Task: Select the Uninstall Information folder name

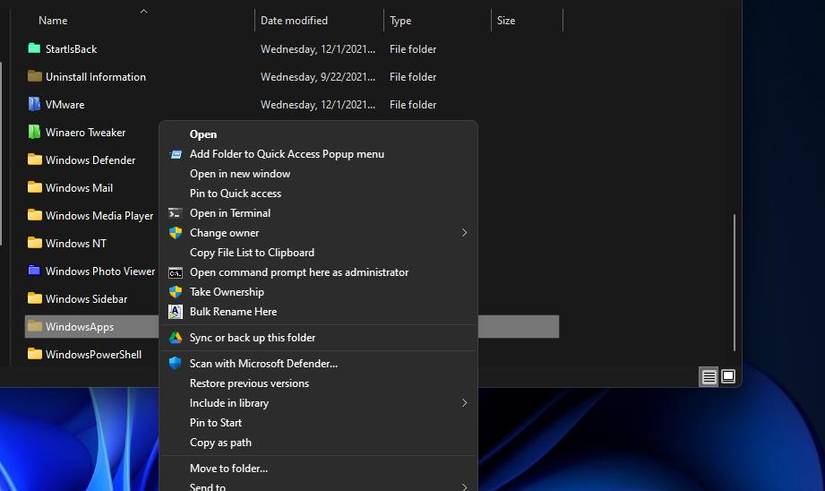Action: [96, 77]
